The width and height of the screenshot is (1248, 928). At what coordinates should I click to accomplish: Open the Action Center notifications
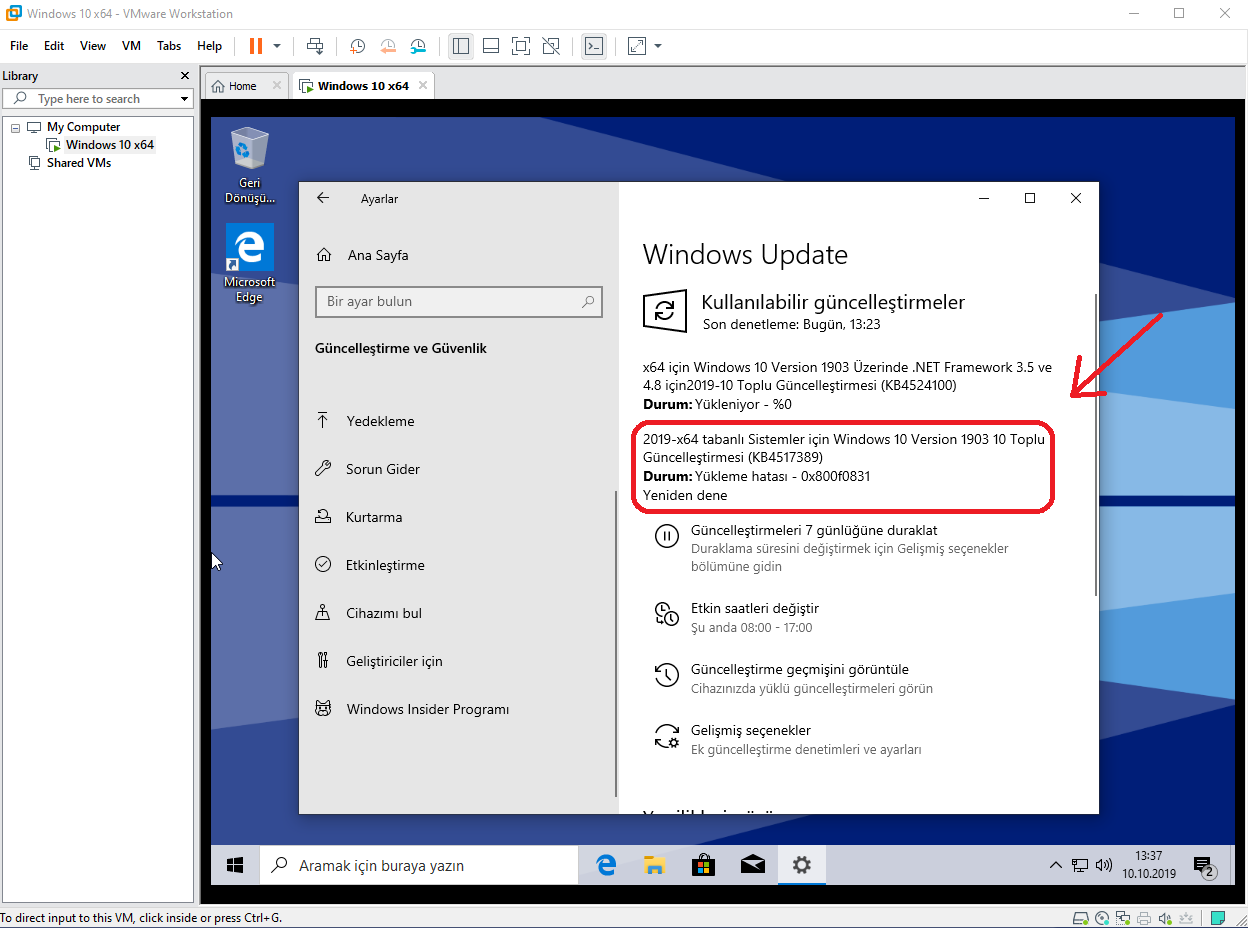click(1205, 865)
